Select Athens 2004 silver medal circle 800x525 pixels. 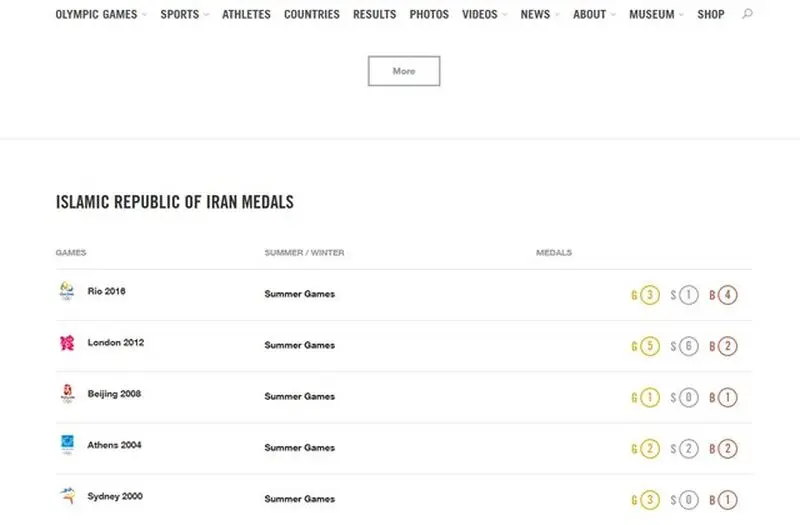coord(688,448)
